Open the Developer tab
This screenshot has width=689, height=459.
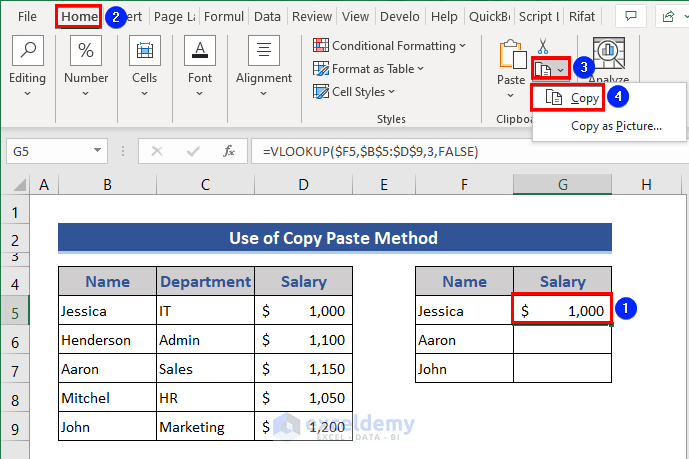pyautogui.click(x=399, y=17)
